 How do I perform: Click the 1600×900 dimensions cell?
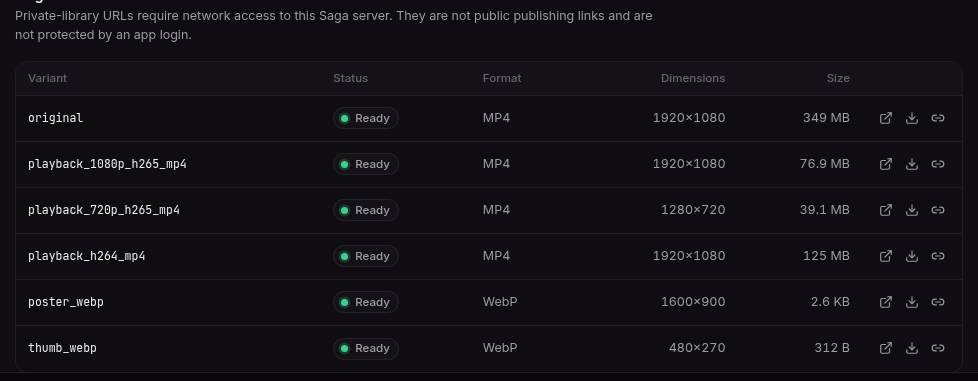click(693, 302)
